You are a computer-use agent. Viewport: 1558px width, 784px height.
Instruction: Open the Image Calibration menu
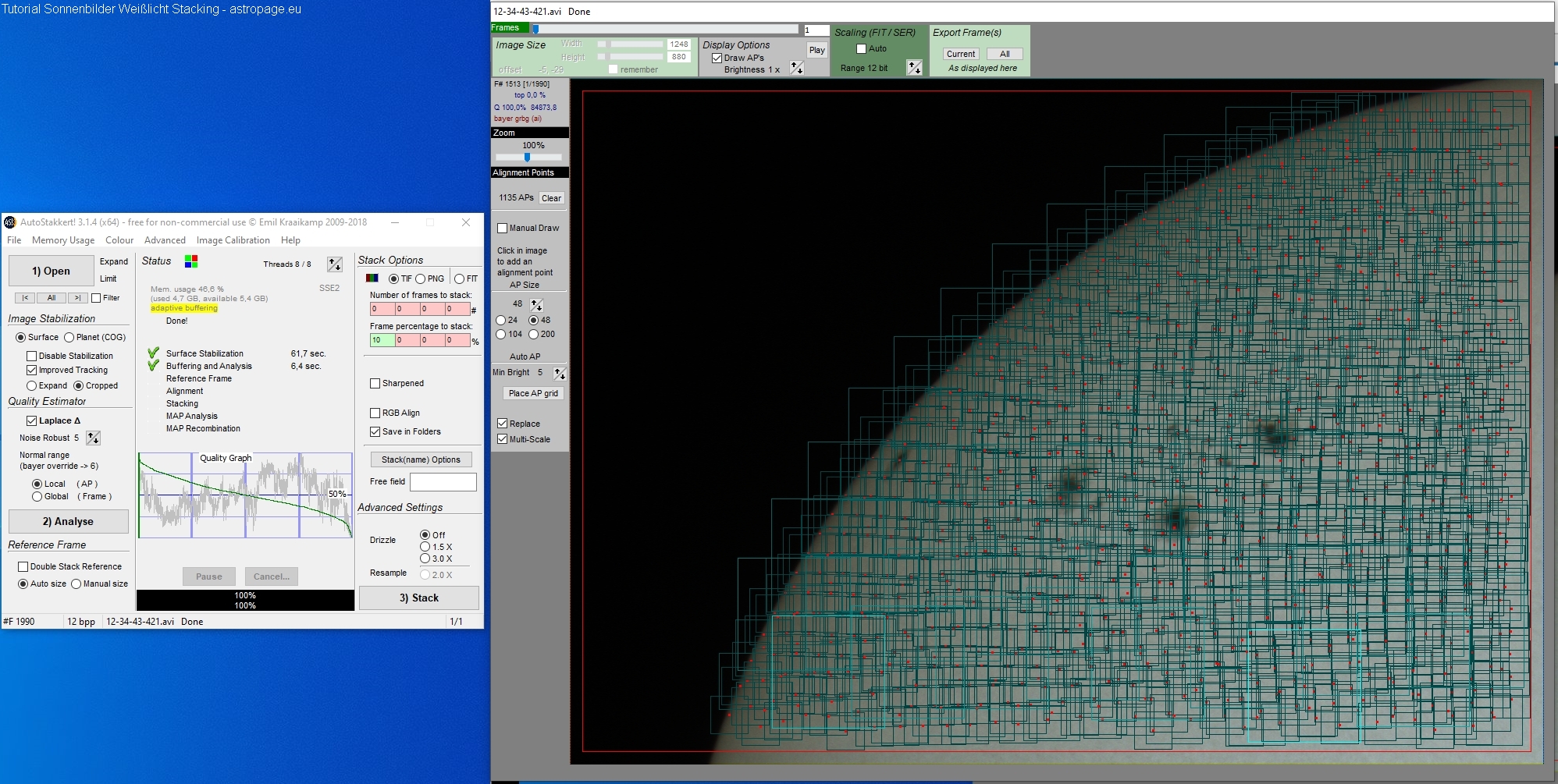[x=233, y=240]
